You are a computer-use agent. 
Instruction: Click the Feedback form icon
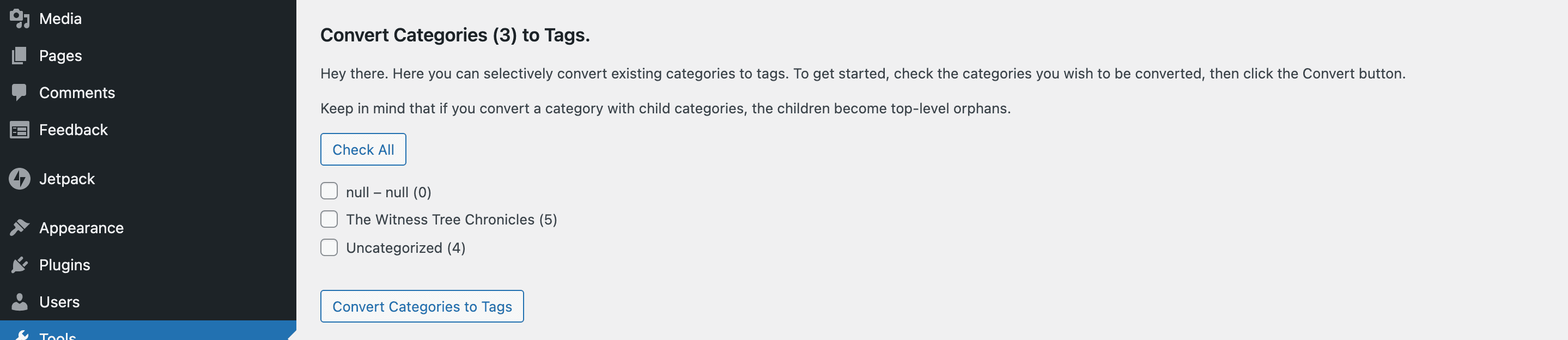click(x=20, y=130)
